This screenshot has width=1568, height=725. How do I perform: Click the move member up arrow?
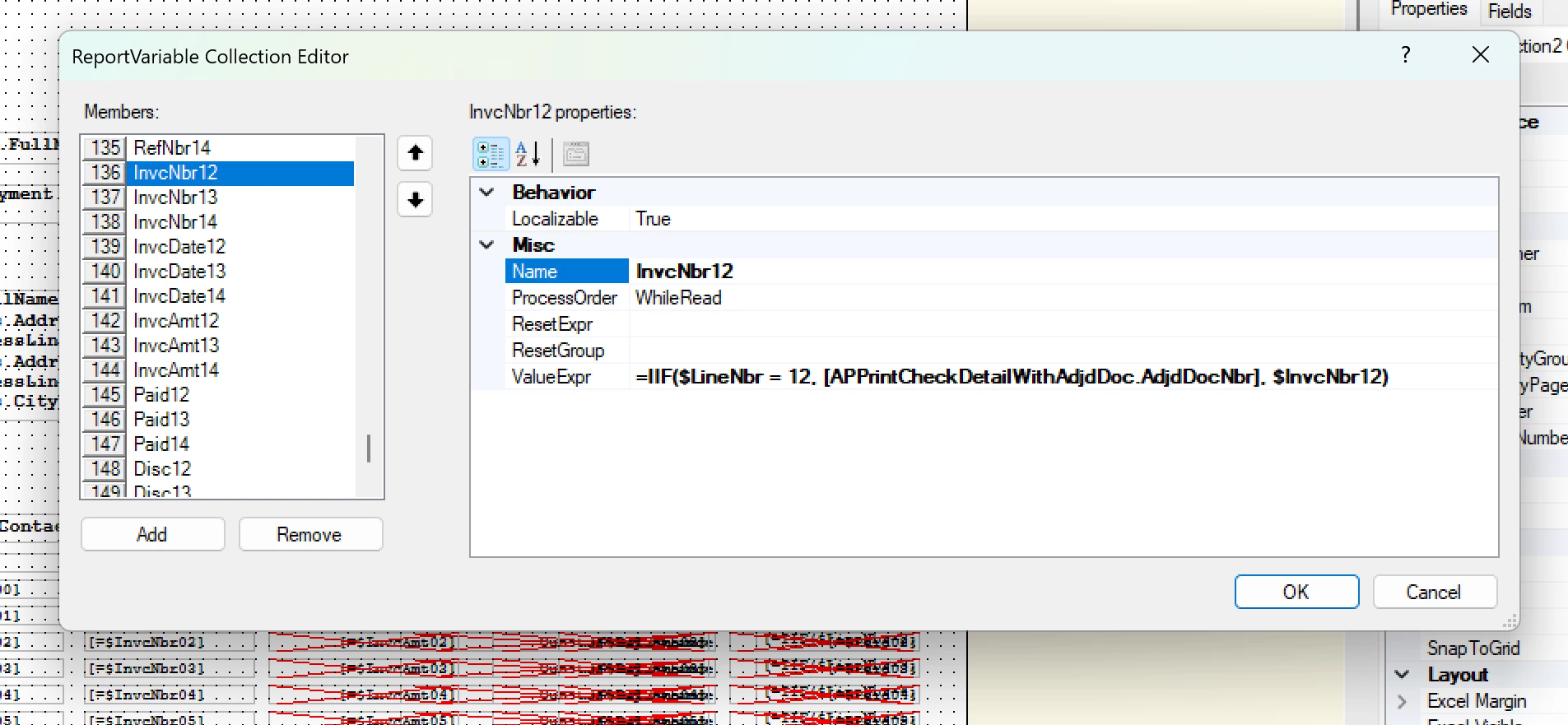(x=415, y=153)
